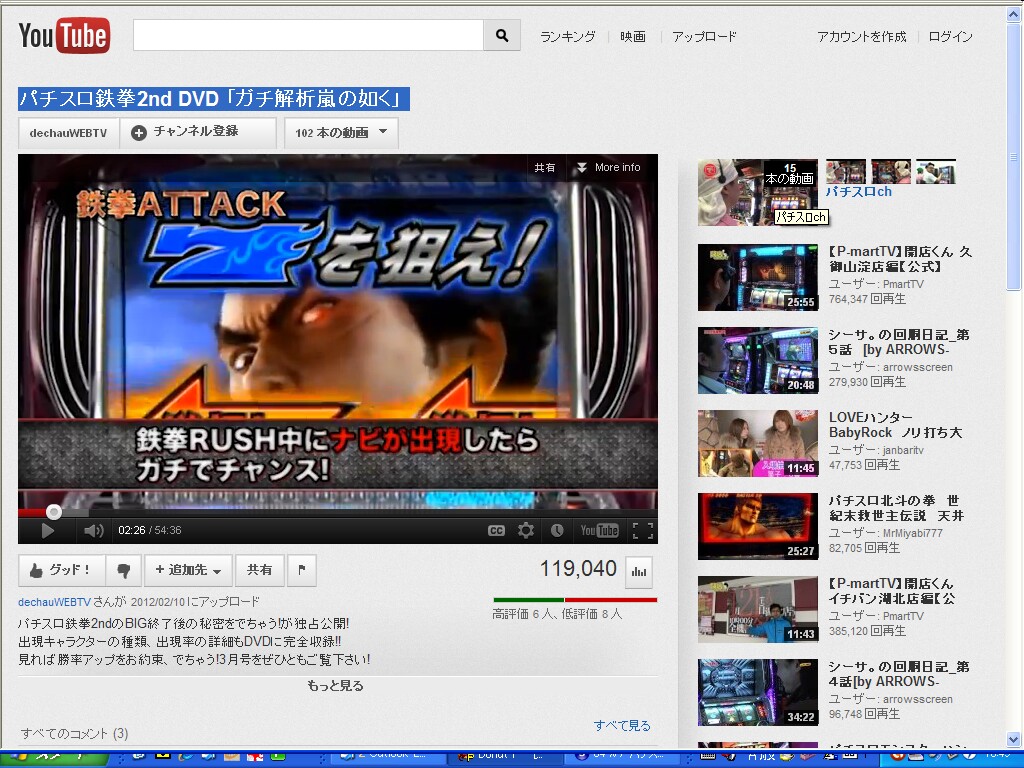Open P-martTV 久御山淀店編 video thumbnail
Screen dimensions: 1024x768
click(758, 277)
